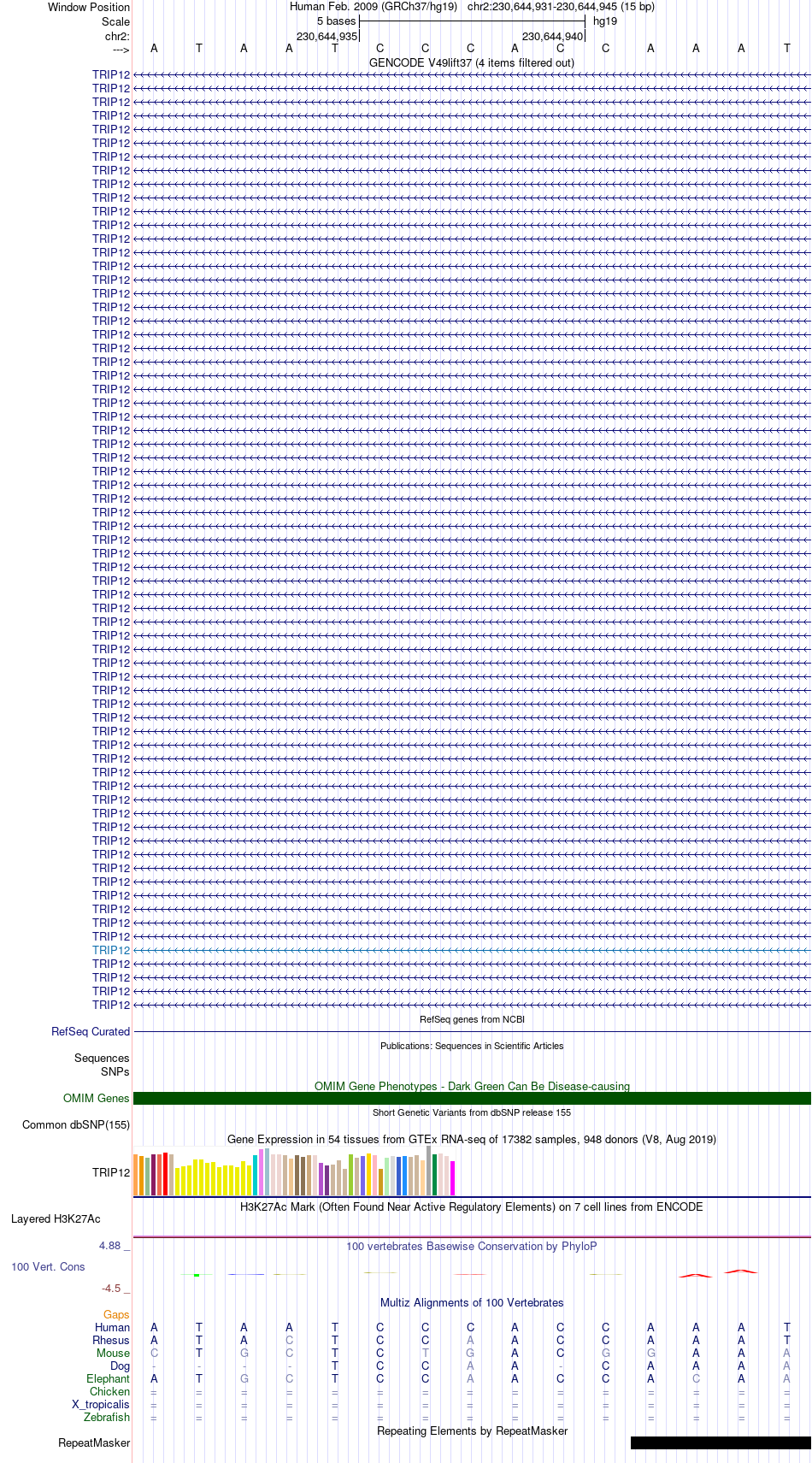812x1463 pixels.
Task: Click the TRIP12 label beside the GTEx bar chart
Action: coord(111,1172)
